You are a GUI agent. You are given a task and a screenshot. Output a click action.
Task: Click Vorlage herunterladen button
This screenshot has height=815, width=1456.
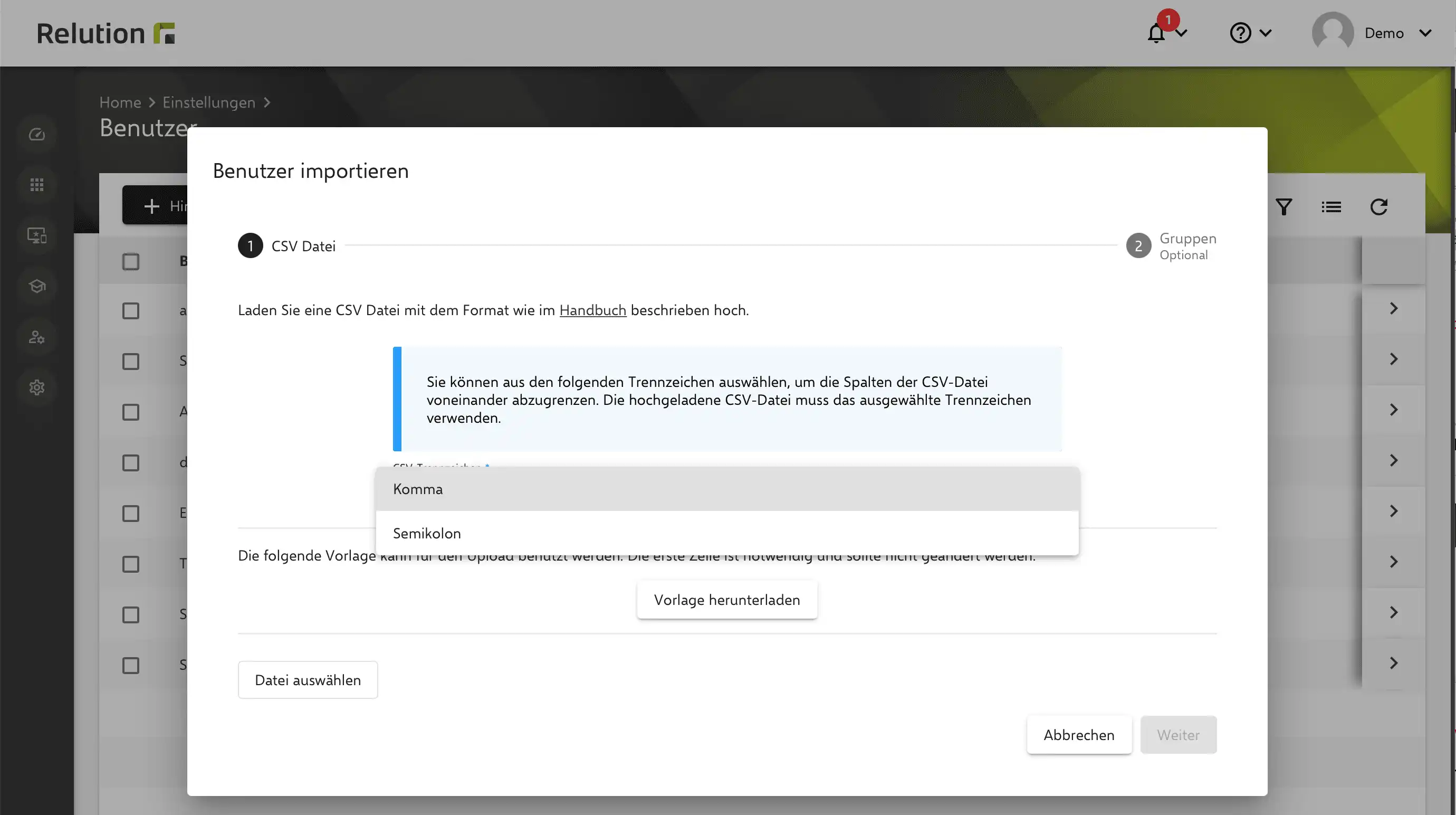(x=727, y=600)
